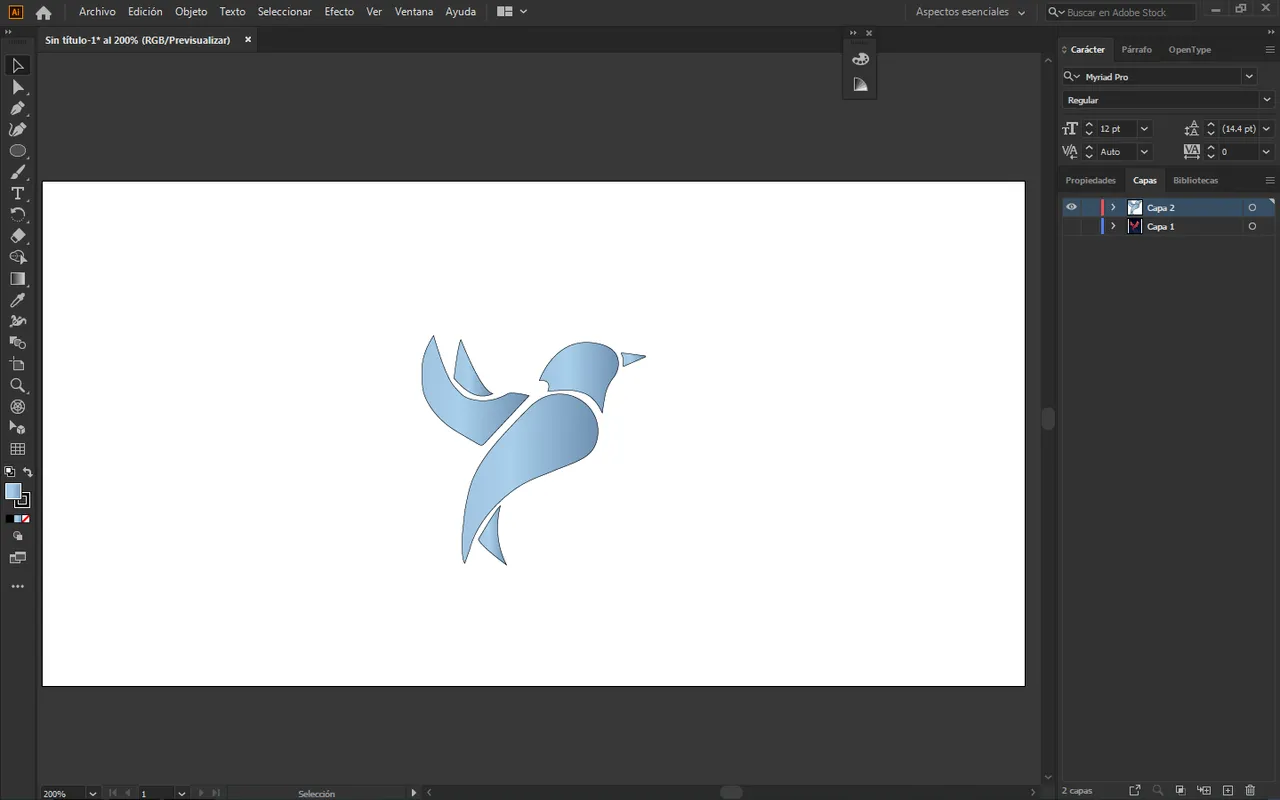Hide Capa 2 with the eye icon

click(x=1071, y=208)
